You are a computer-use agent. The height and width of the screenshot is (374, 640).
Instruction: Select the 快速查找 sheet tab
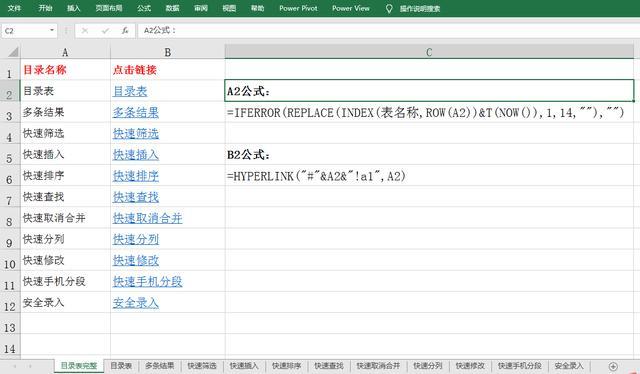(x=329, y=366)
